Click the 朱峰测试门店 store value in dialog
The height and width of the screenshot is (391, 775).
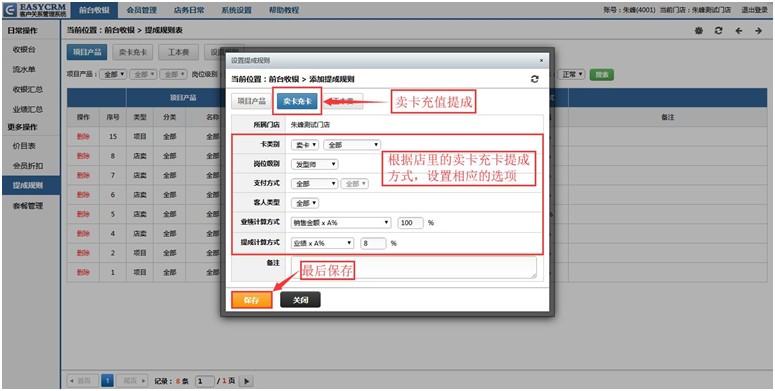click(x=310, y=125)
